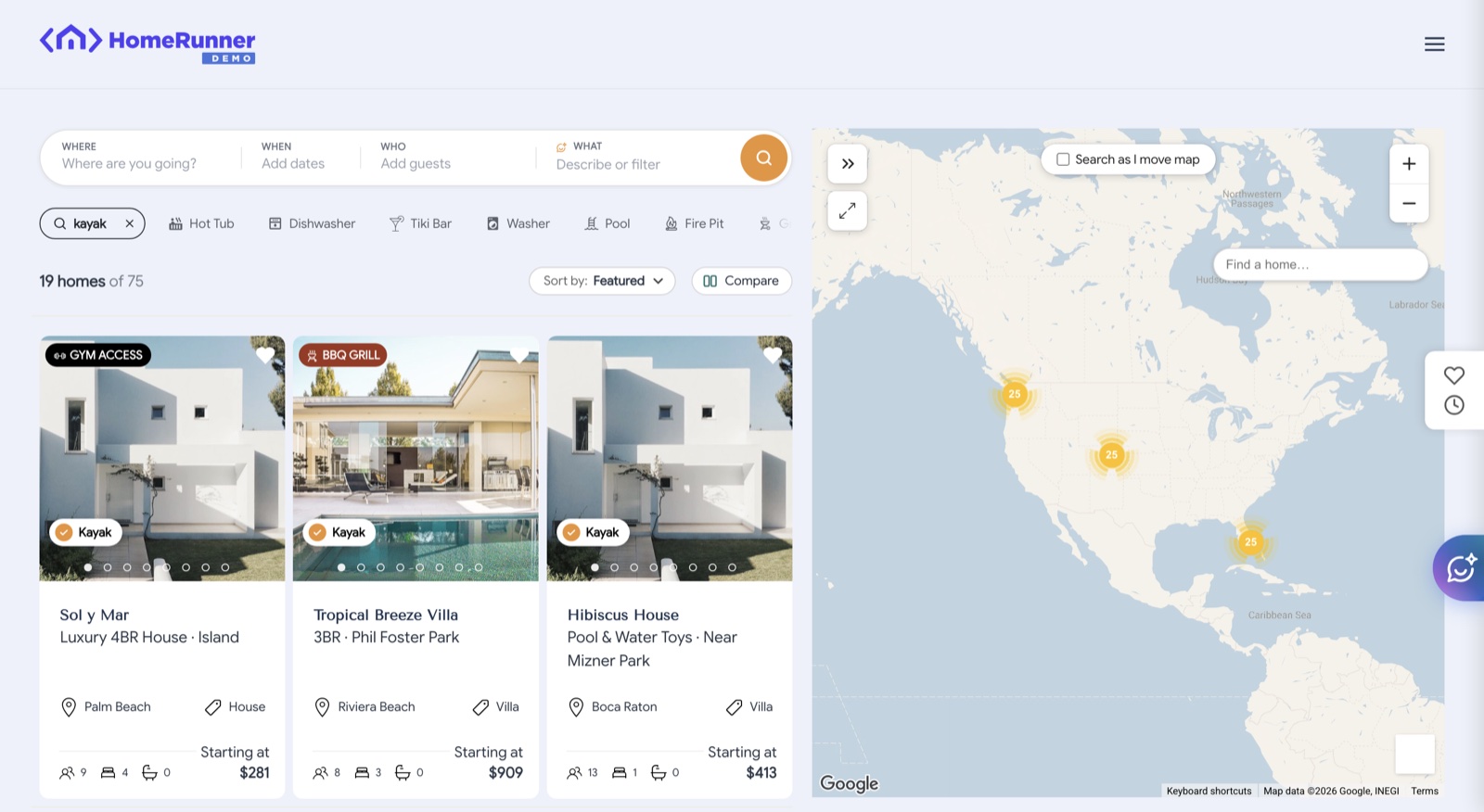Screen dimensions: 1484x812
Task: Remove the kayak filter chip
Action: 129,223
